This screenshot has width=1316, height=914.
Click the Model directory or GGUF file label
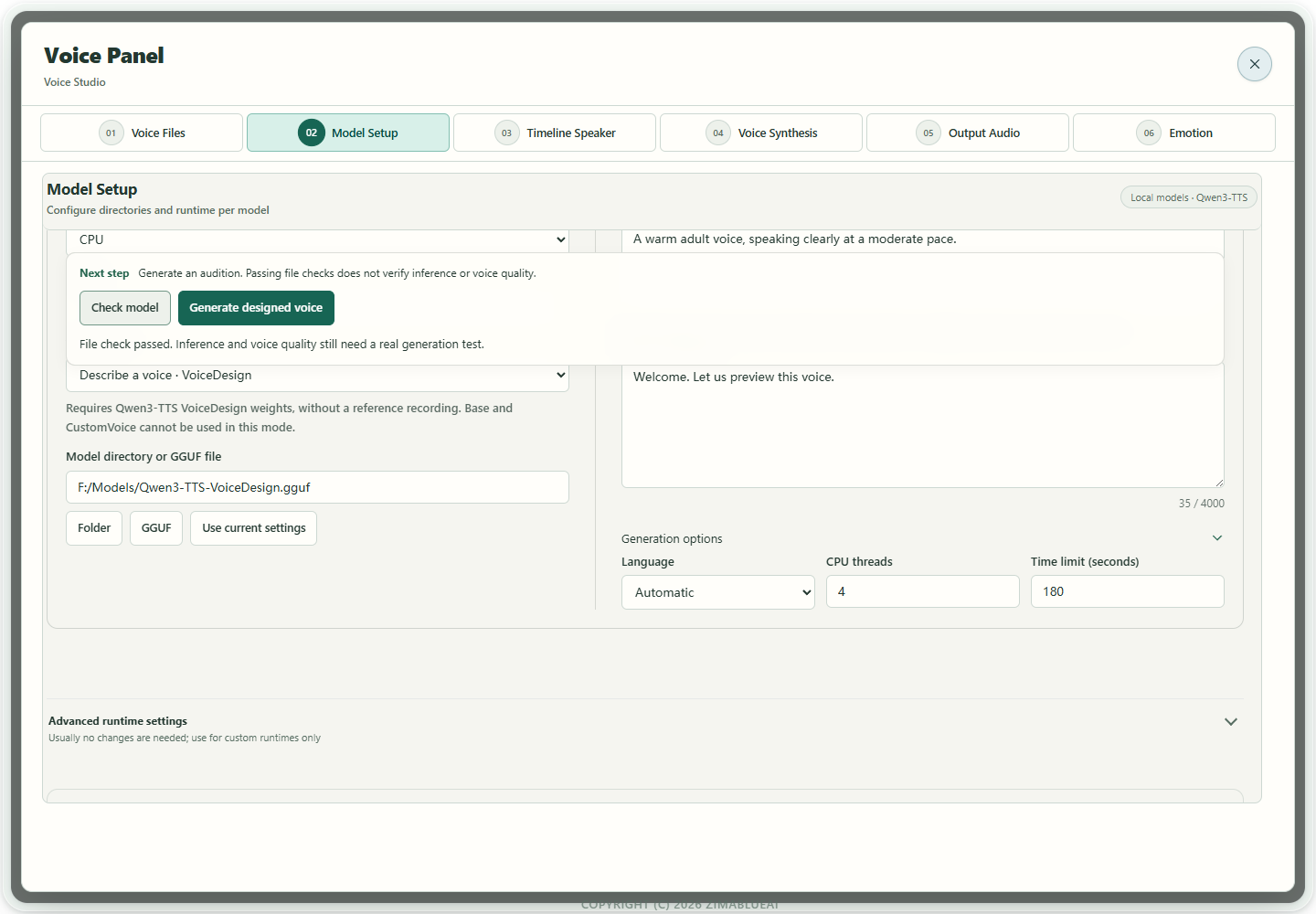pos(143,457)
